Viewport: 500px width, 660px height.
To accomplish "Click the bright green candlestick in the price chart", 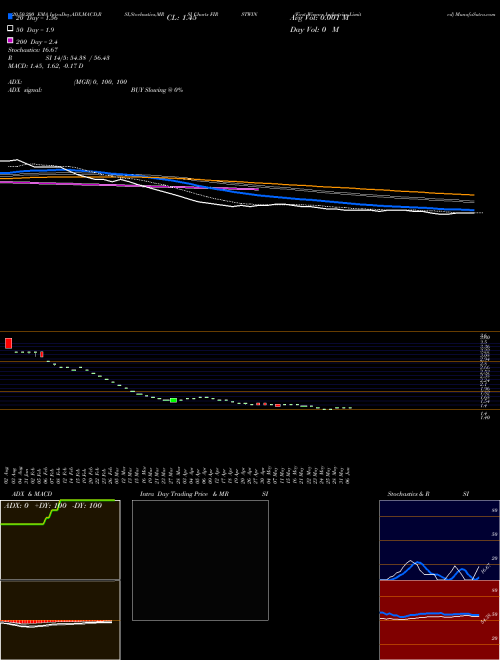I will [x=173, y=400].
